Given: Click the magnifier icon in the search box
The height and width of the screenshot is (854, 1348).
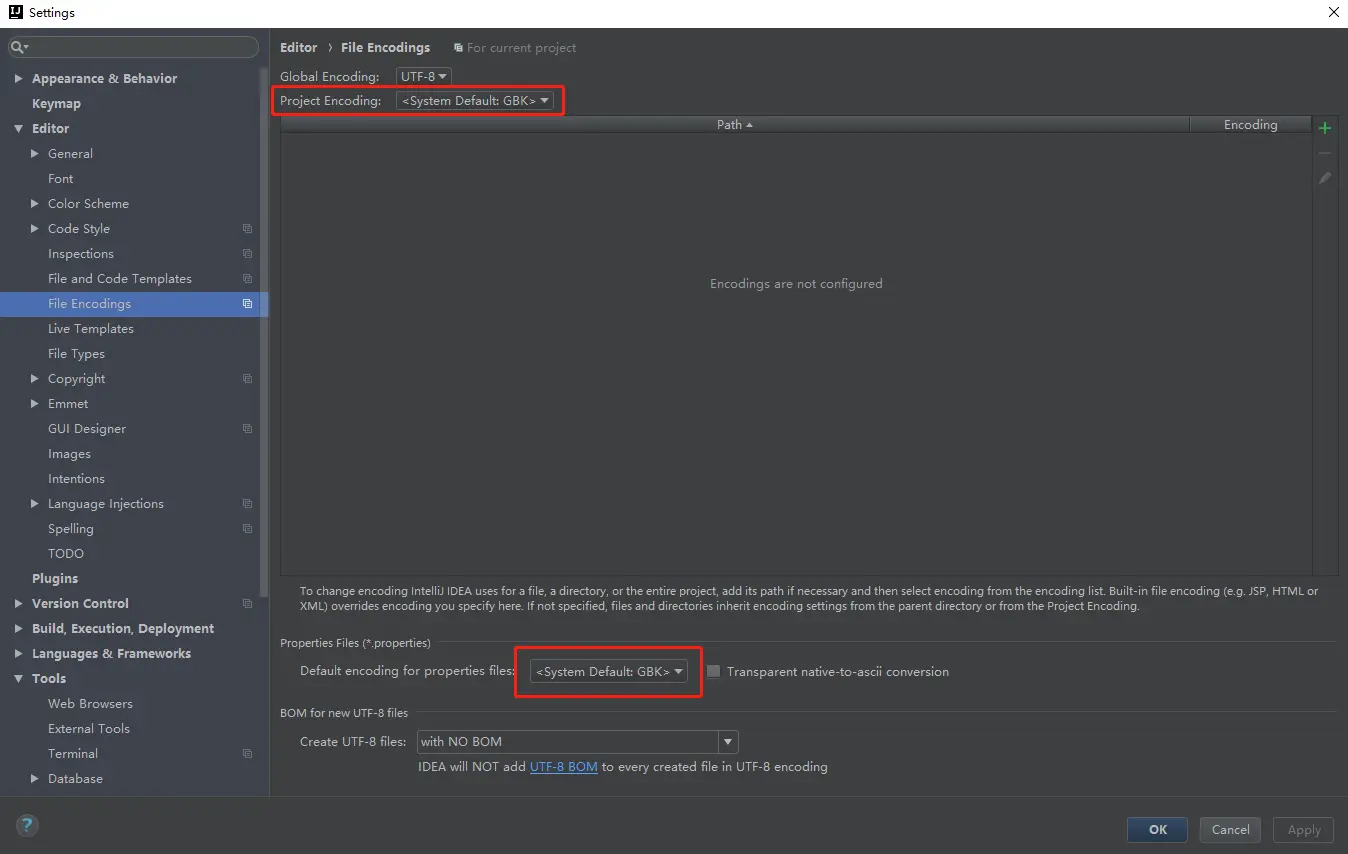Looking at the screenshot, I should click(x=19, y=47).
